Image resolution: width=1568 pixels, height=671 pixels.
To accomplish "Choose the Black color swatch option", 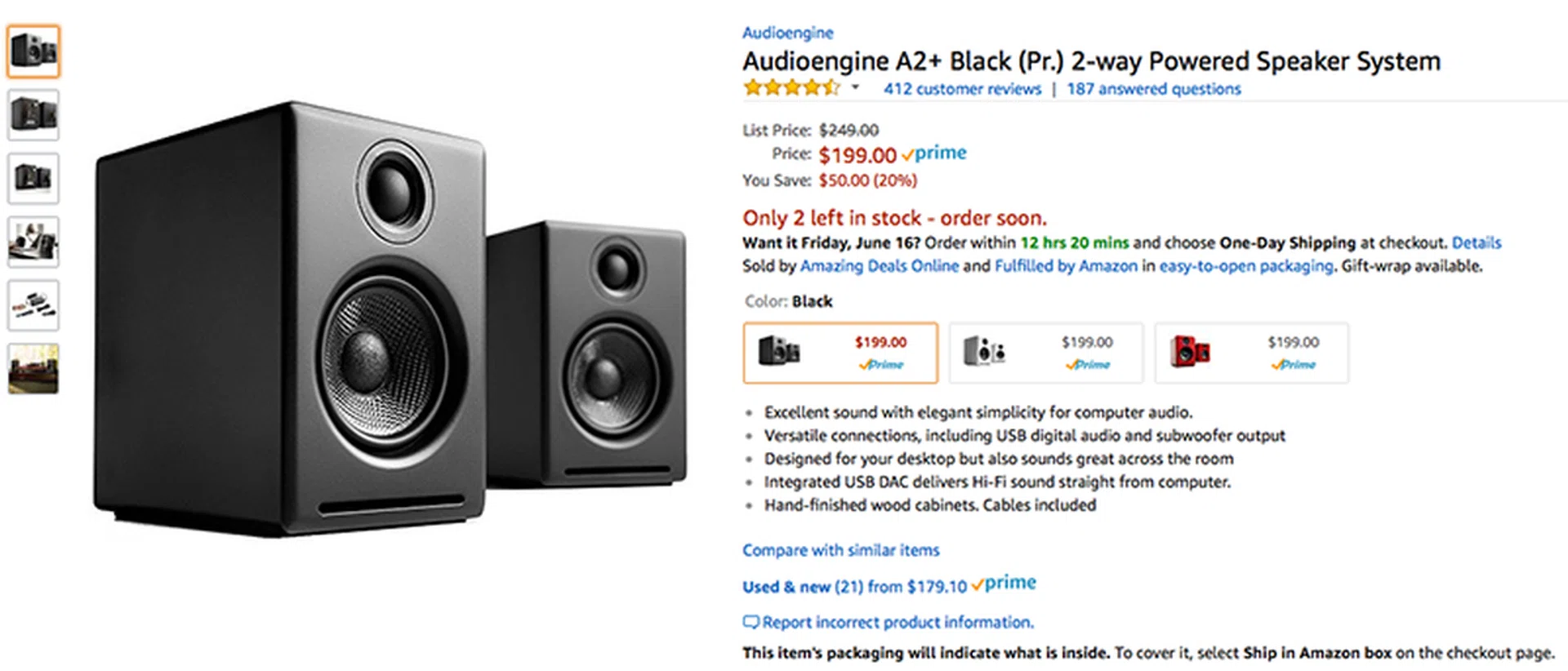I will 840,353.
